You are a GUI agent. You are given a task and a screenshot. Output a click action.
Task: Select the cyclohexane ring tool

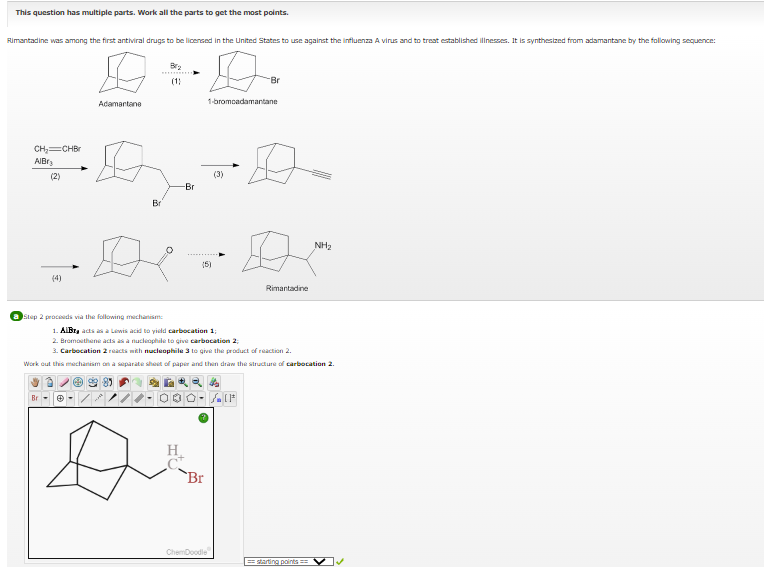[164, 398]
